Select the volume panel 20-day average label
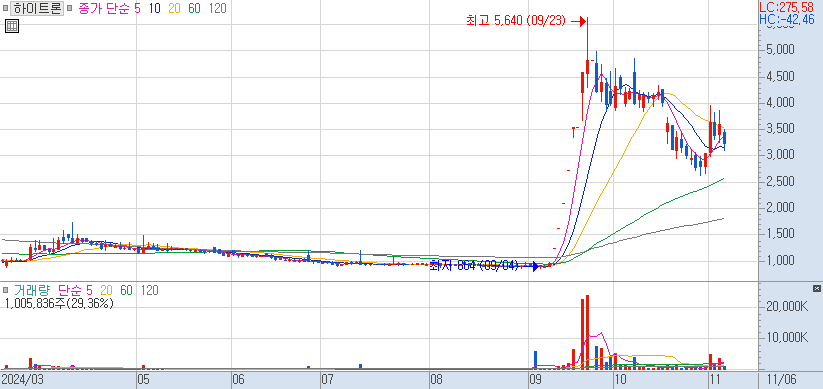The height and width of the screenshot is (389, 823). point(107,290)
